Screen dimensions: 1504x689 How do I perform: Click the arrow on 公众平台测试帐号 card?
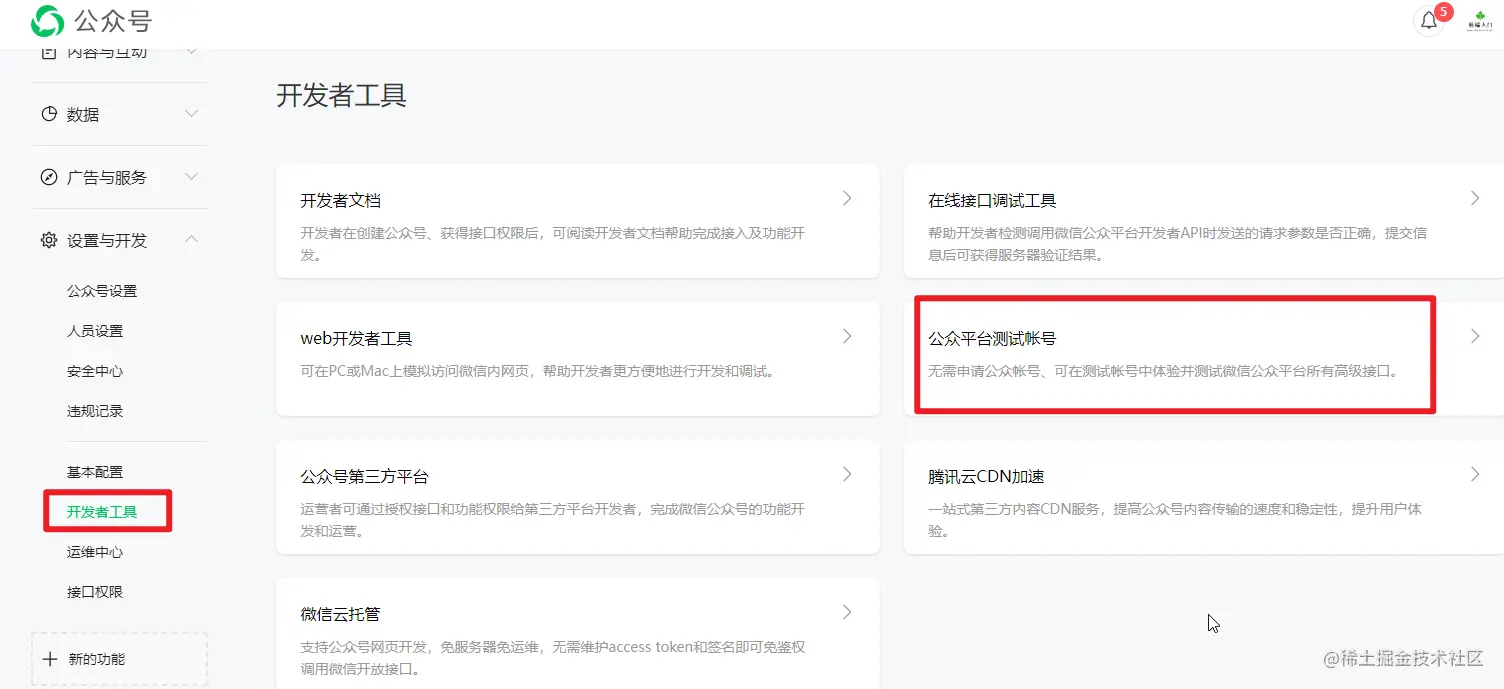pos(1475,336)
